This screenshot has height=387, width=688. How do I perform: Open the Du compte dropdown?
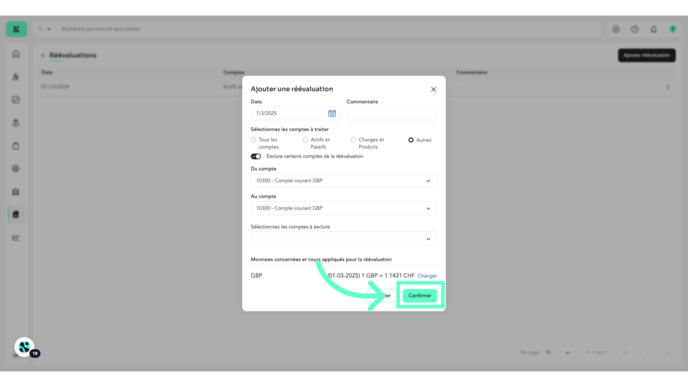[x=344, y=181]
